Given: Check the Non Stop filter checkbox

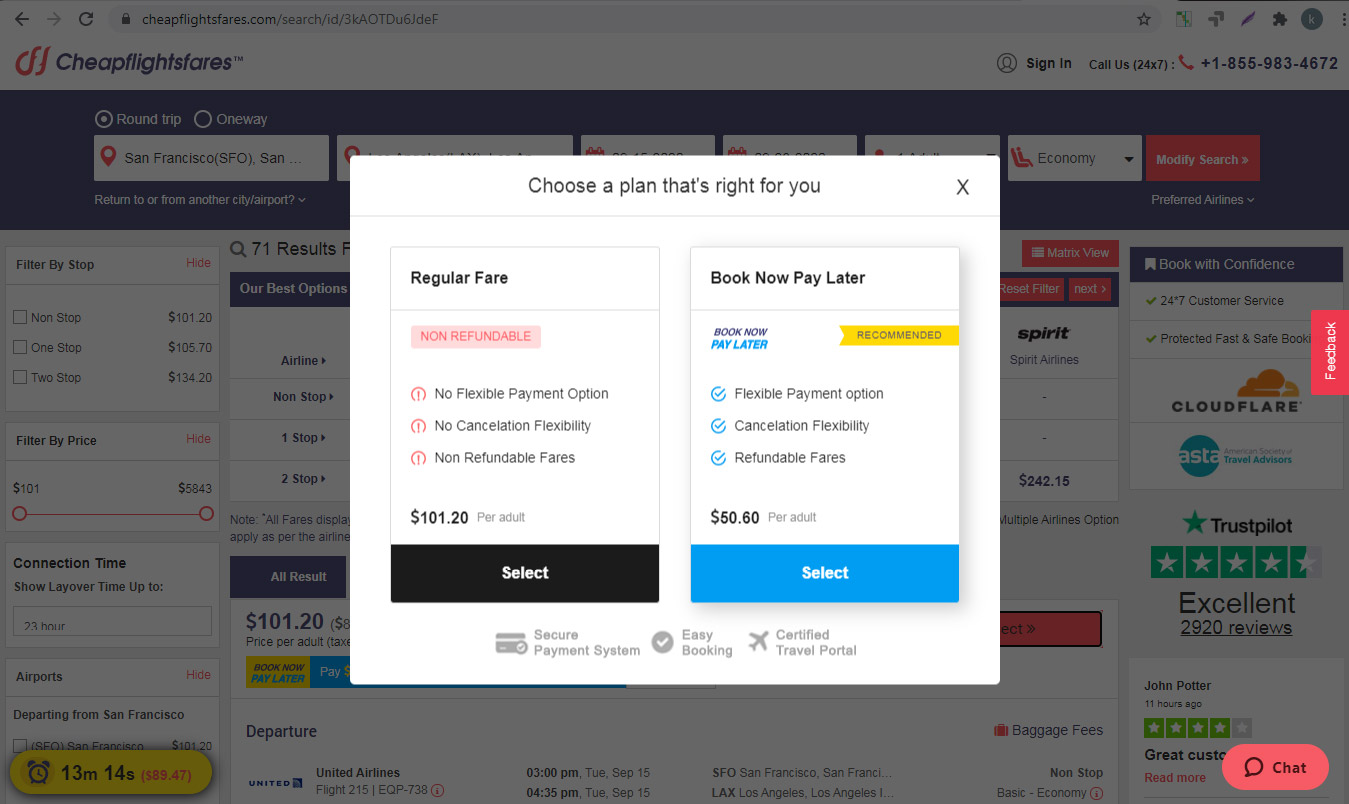Looking at the screenshot, I should 20,317.
